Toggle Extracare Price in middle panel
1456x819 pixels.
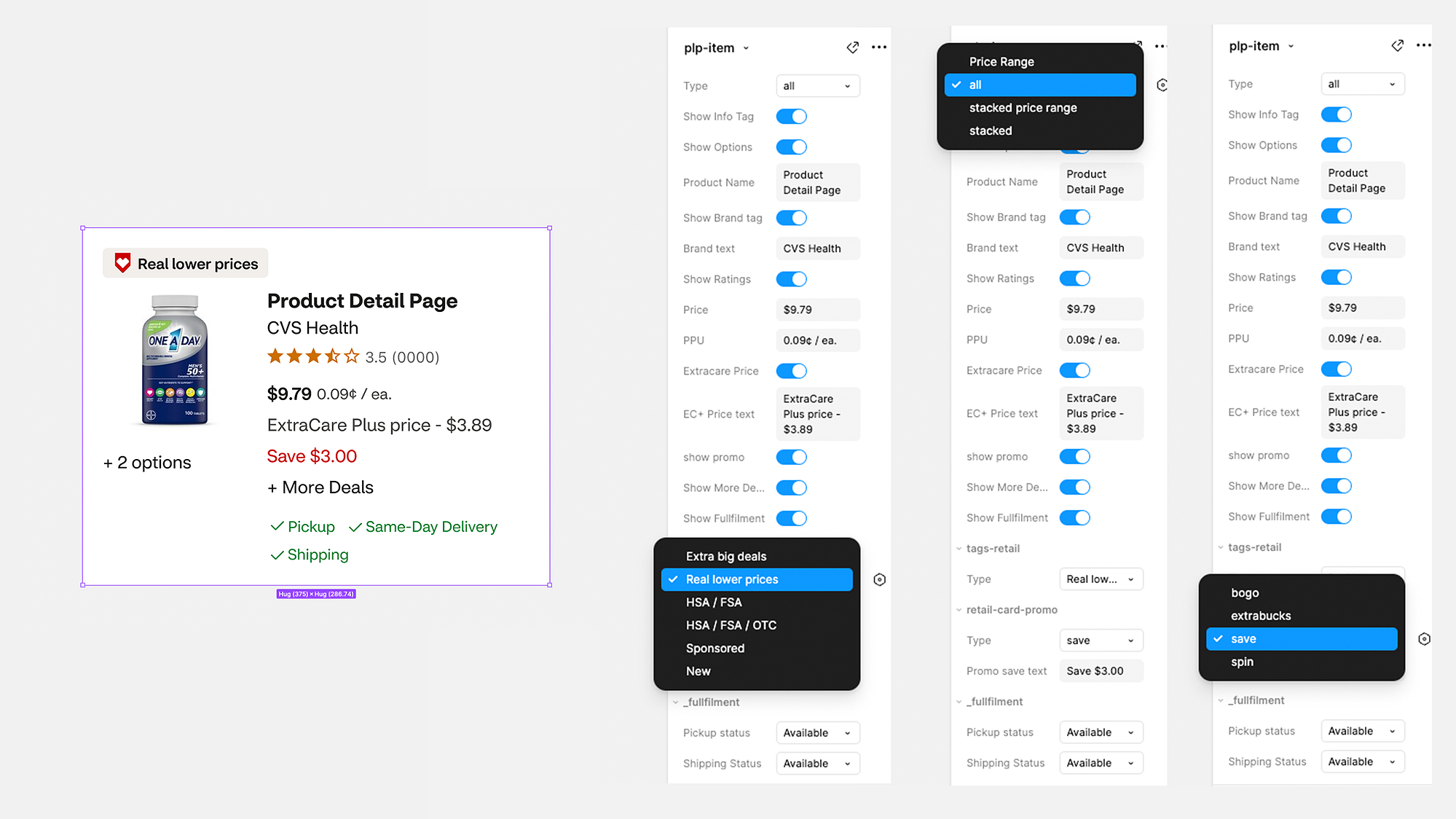(1075, 370)
